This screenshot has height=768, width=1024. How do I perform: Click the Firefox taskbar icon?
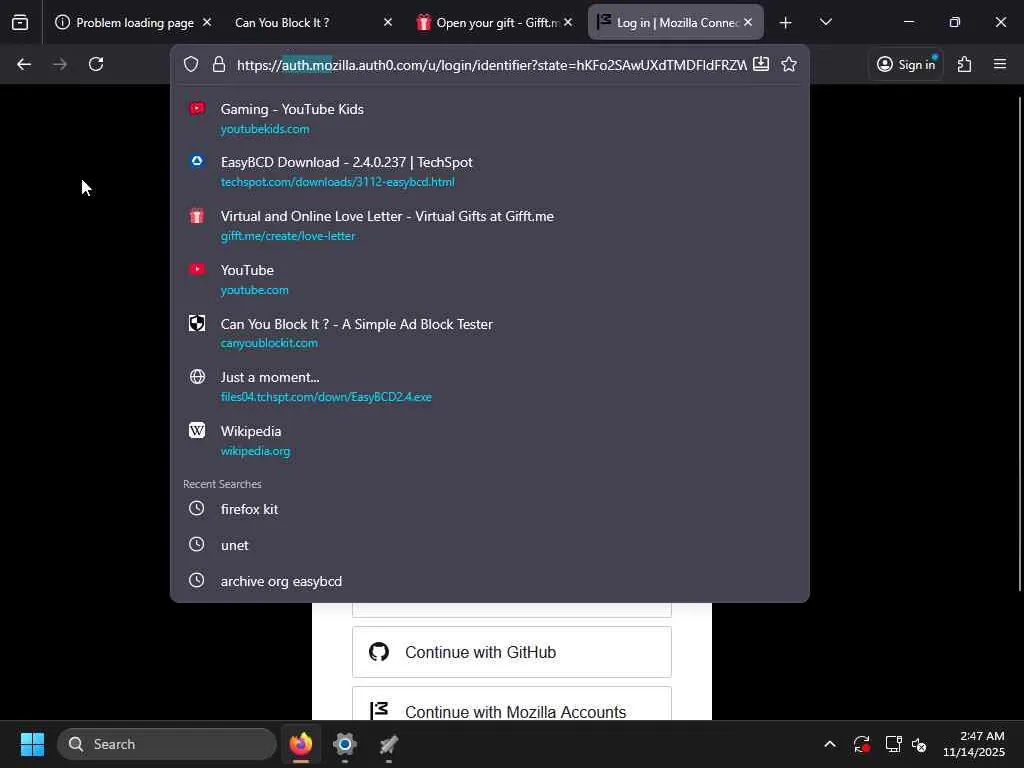coord(301,744)
